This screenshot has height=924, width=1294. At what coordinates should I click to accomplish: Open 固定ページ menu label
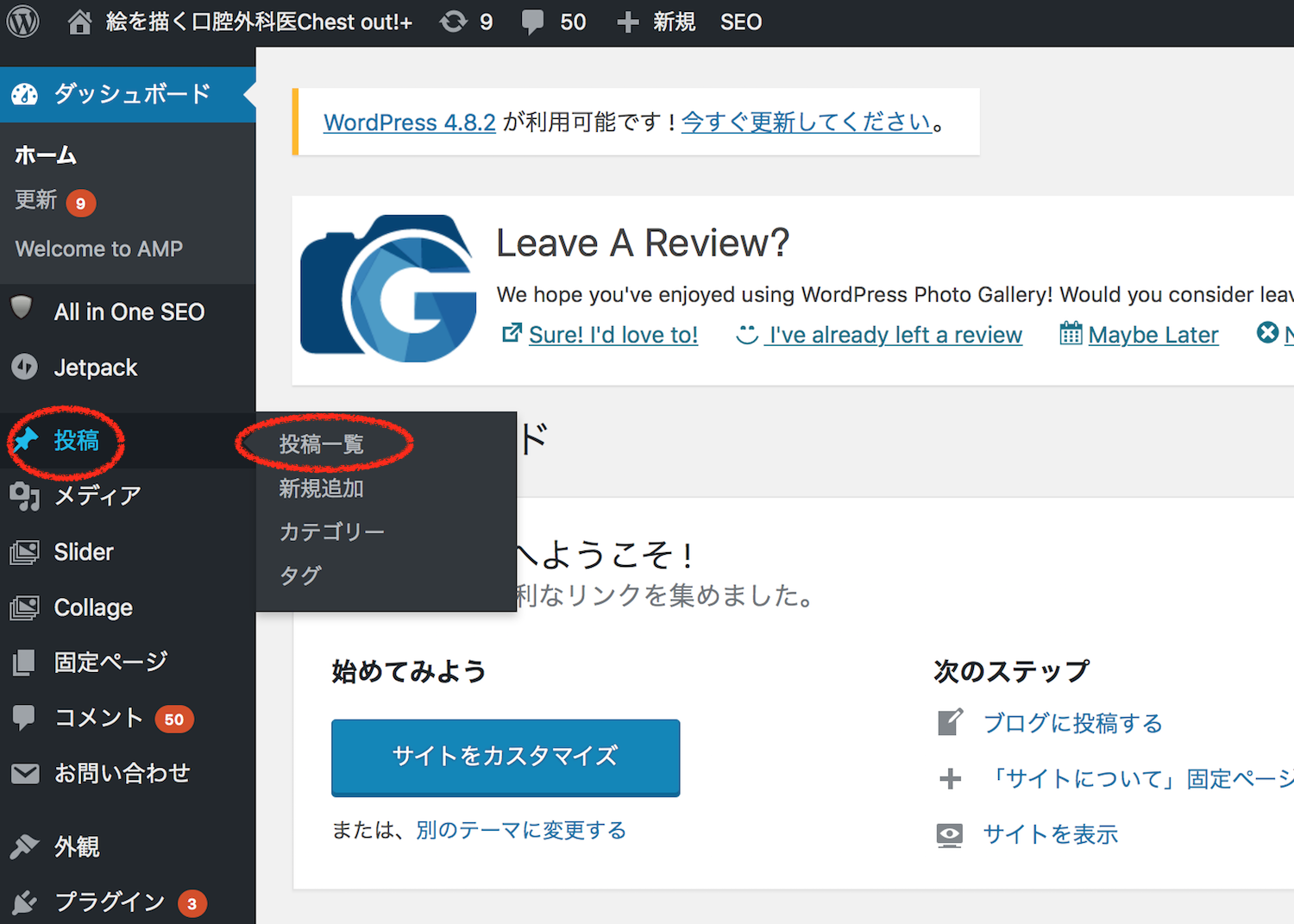coord(110,663)
